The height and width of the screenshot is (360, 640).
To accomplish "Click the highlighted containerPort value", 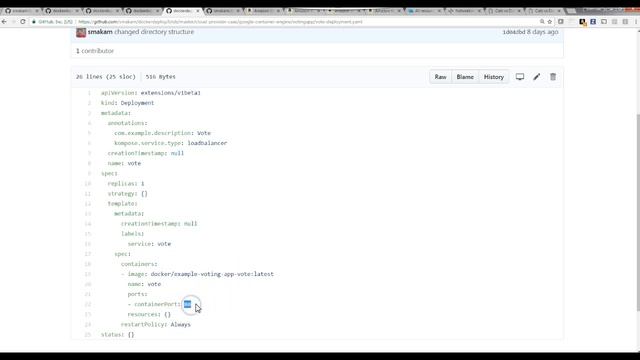I will (x=187, y=304).
